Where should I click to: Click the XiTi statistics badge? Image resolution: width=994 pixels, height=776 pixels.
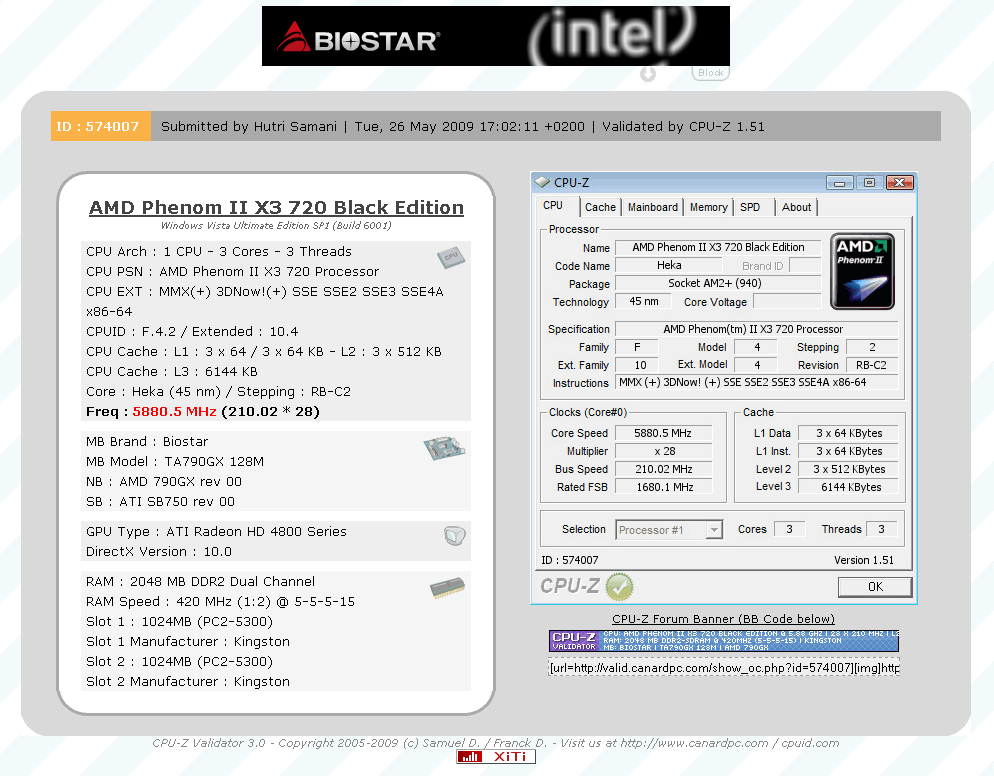pyautogui.click(x=496, y=756)
